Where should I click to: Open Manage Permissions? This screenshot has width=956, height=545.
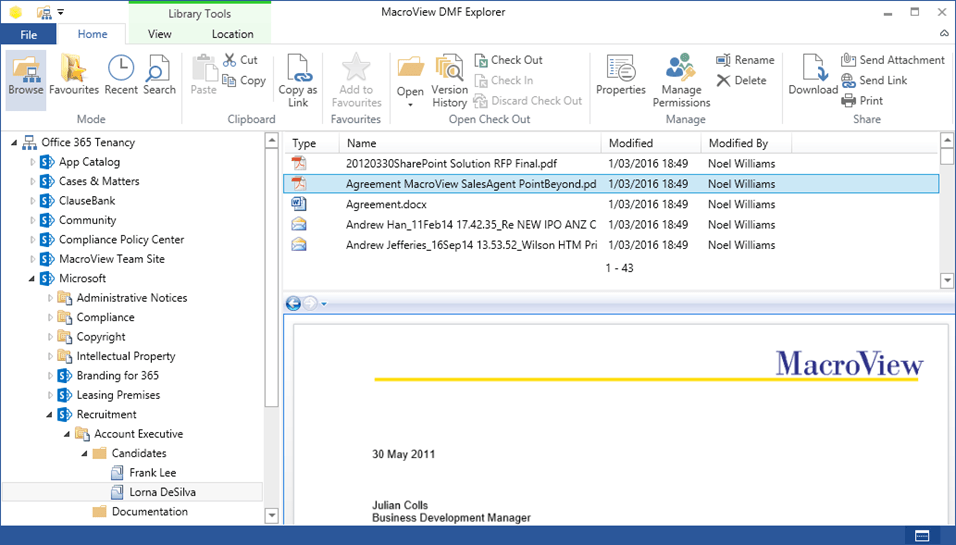point(681,80)
